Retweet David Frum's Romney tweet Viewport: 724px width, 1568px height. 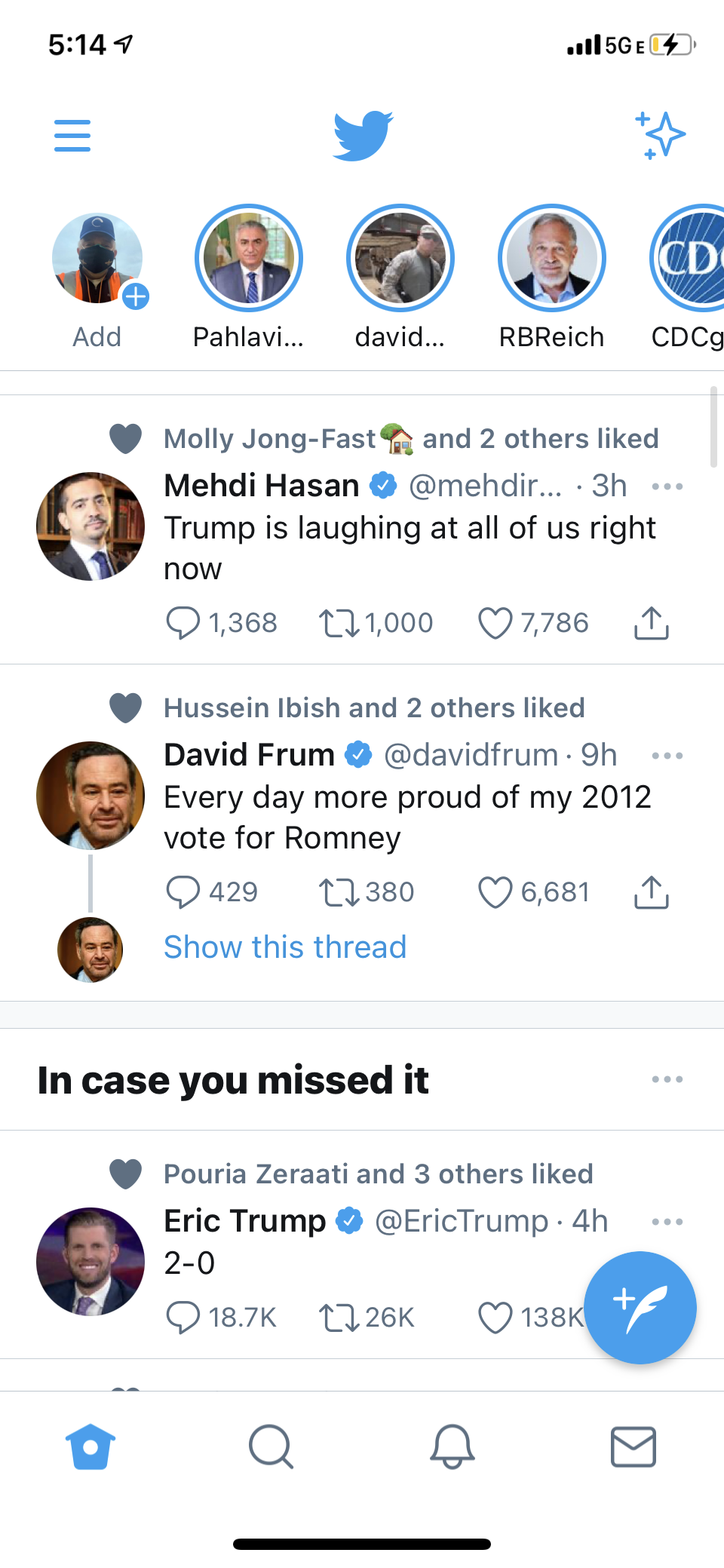(339, 892)
